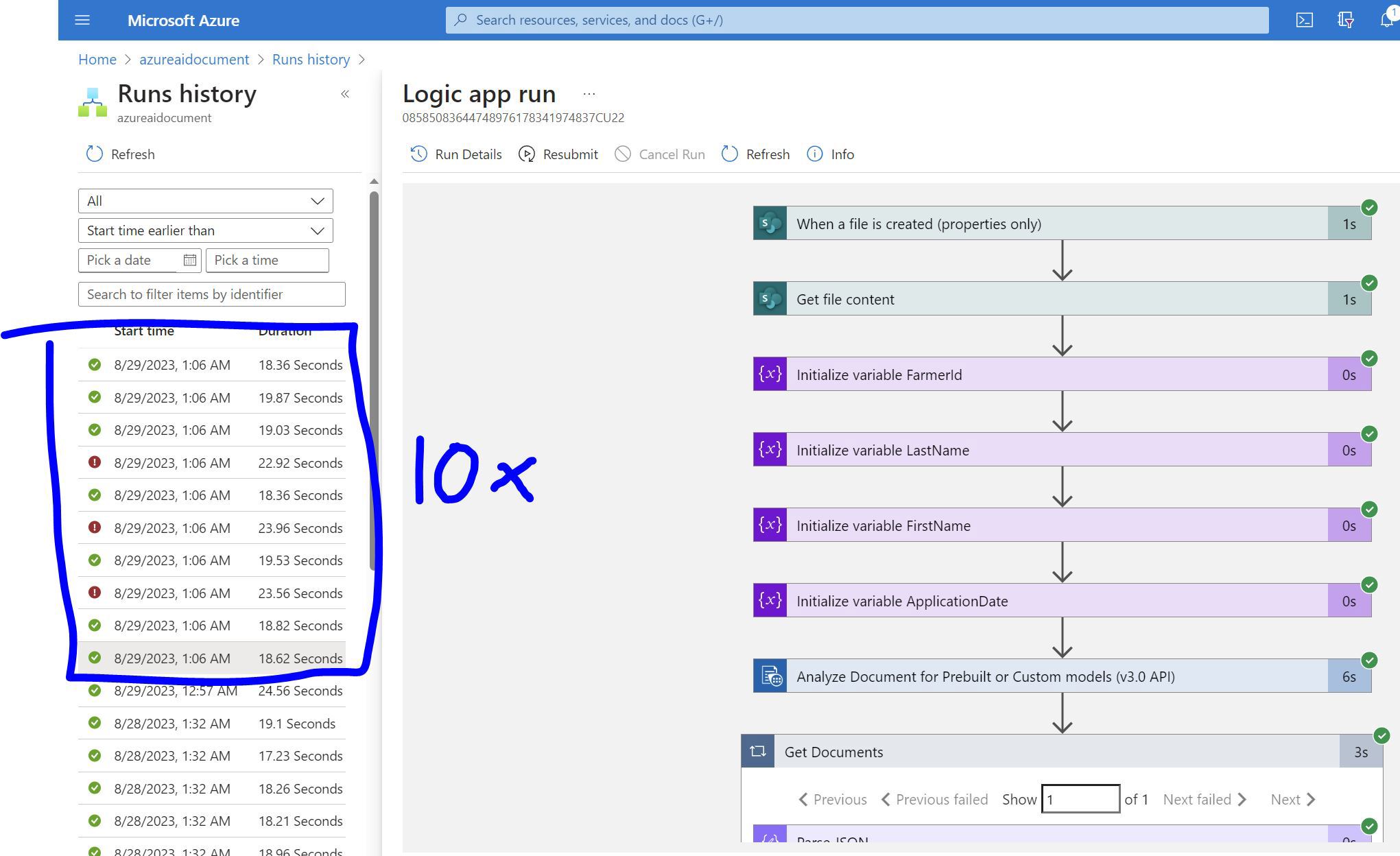Collapse the Runs history pane with the chevron
Image resolution: width=1400 pixels, height=856 pixels.
click(345, 94)
